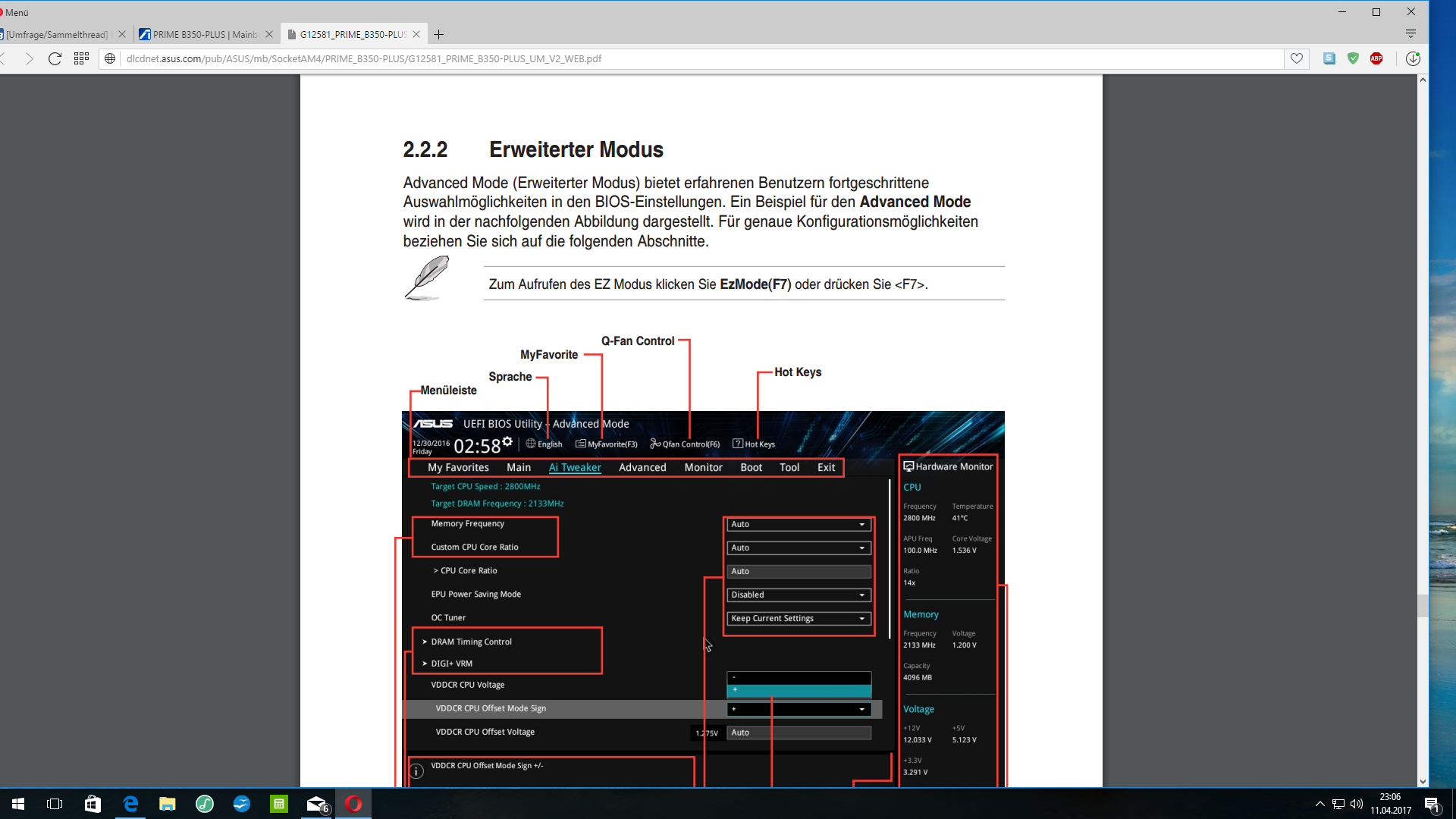This screenshot has height=819, width=1456.
Task: Click the browser forward arrow button
Action: tap(30, 58)
